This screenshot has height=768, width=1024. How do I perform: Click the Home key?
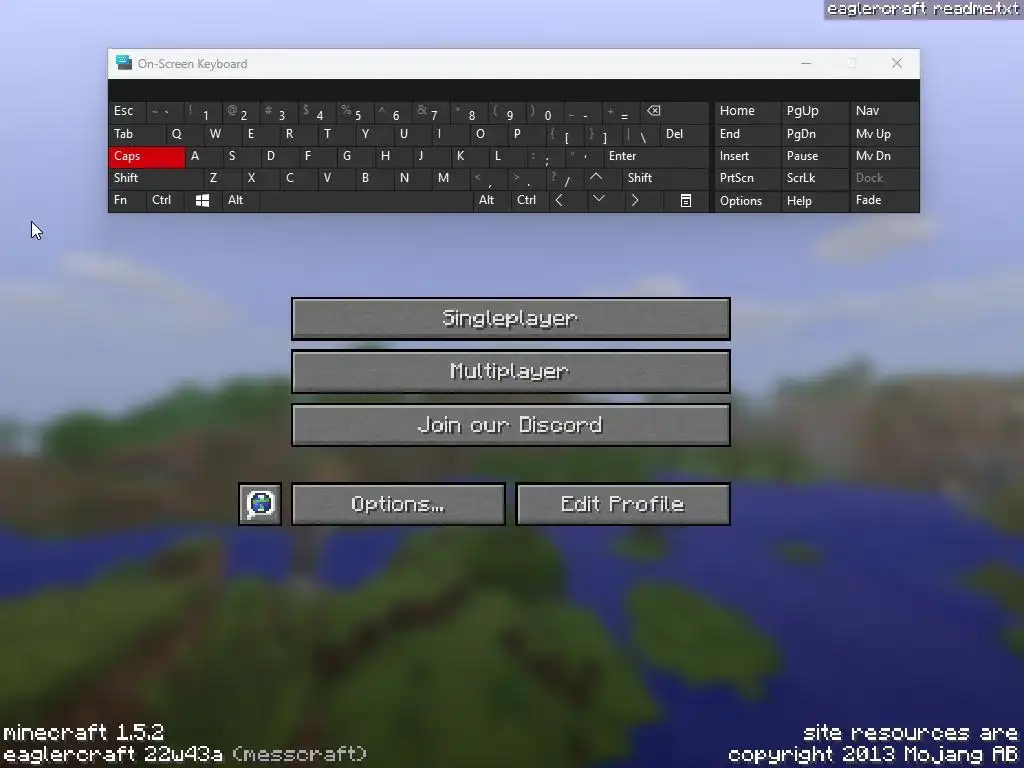748,112
